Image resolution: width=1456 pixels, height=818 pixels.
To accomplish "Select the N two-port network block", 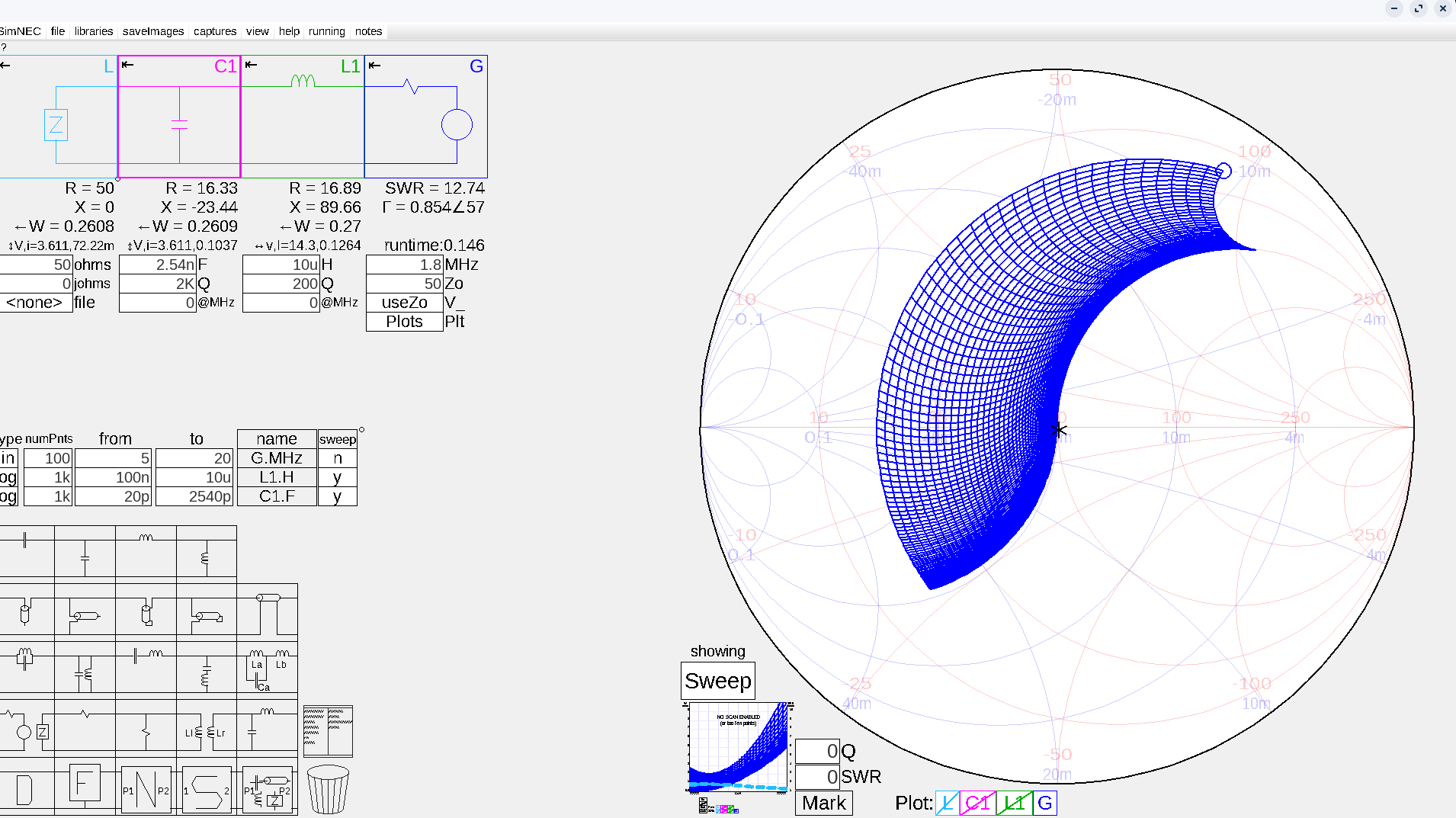I will click(x=146, y=790).
